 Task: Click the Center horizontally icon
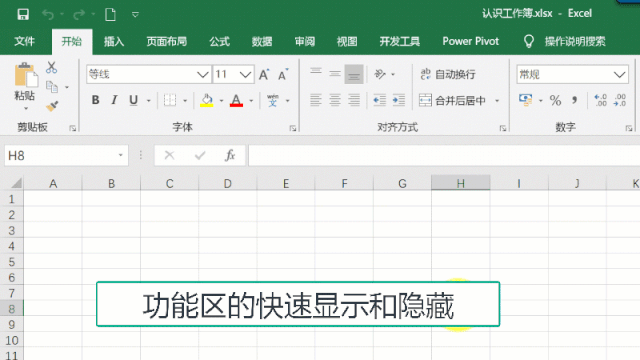click(335, 100)
